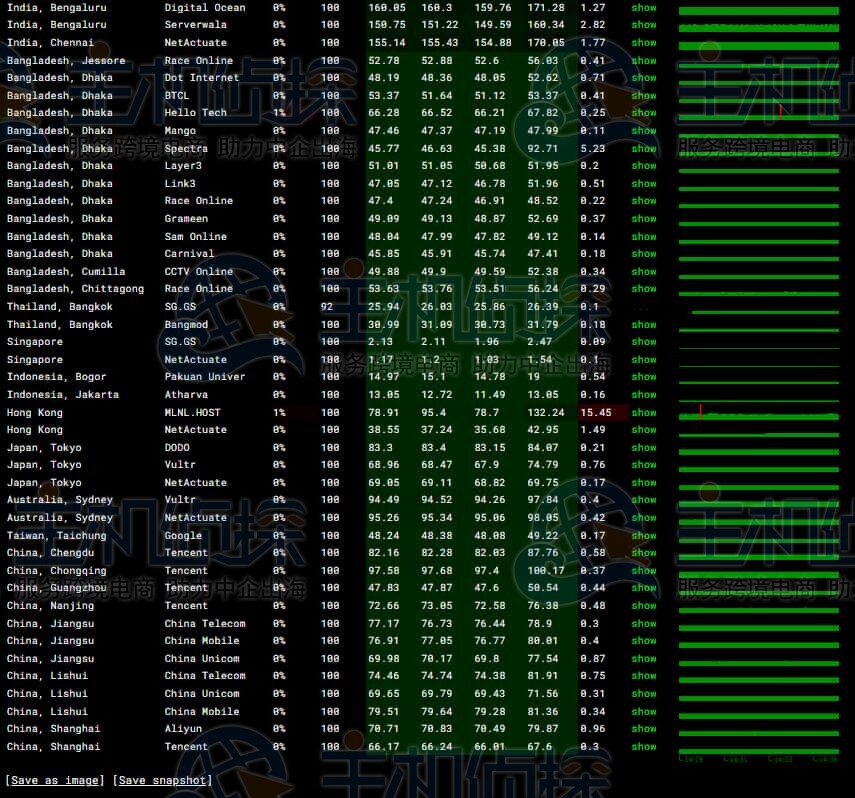Viewport: 855px width, 798px height.
Task: Click 'show' for Hong Kong MLNL.HOST row
Action: tap(644, 412)
